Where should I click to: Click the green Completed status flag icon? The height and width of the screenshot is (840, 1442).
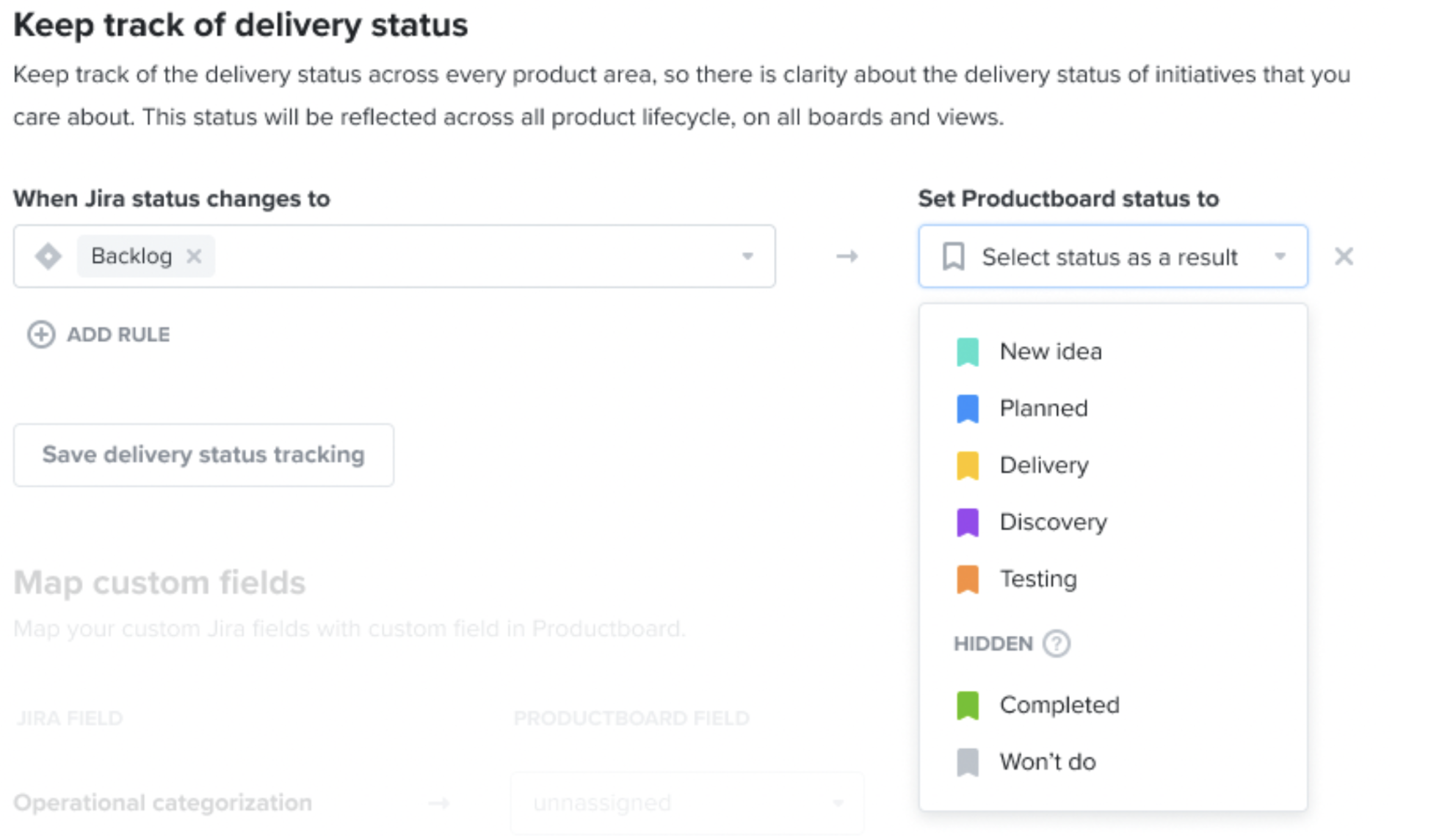point(968,704)
